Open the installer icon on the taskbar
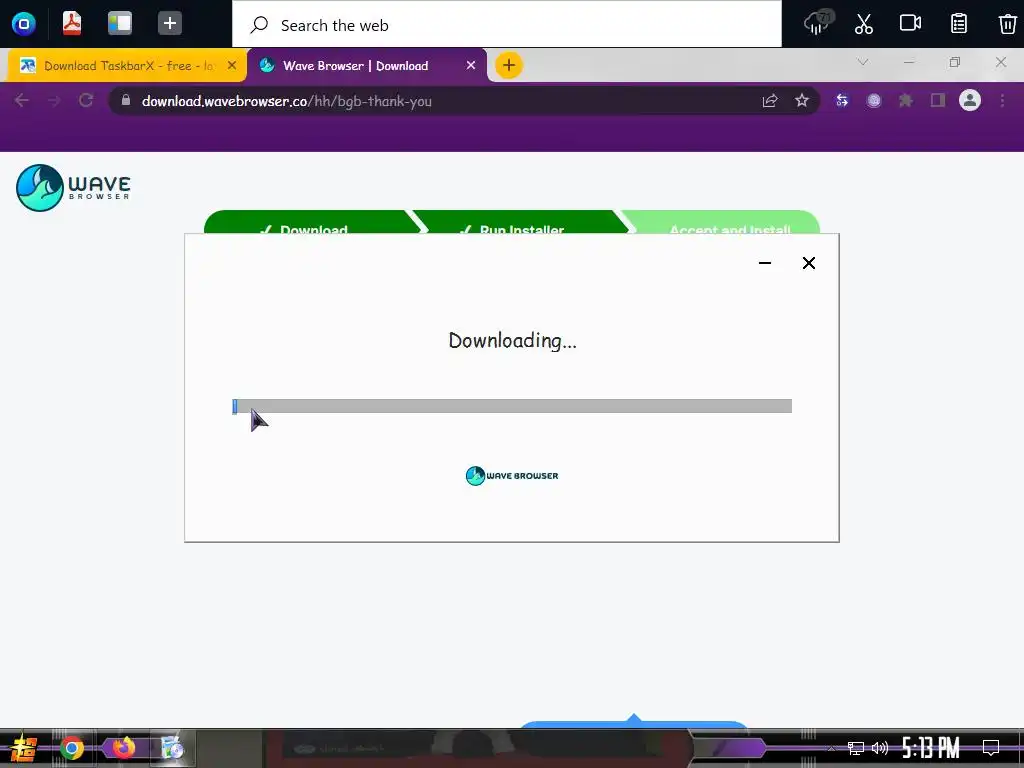 [172, 748]
